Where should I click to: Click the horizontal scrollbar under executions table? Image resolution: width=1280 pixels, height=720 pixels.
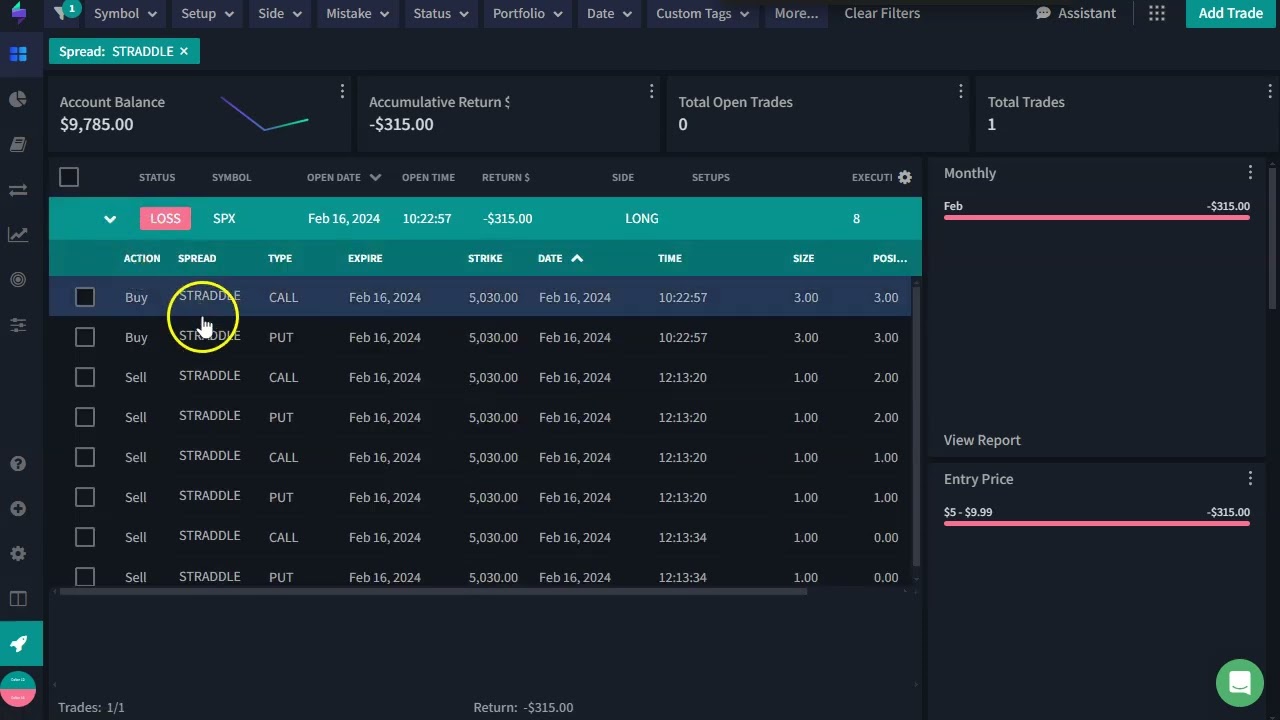pyautogui.click(x=432, y=591)
